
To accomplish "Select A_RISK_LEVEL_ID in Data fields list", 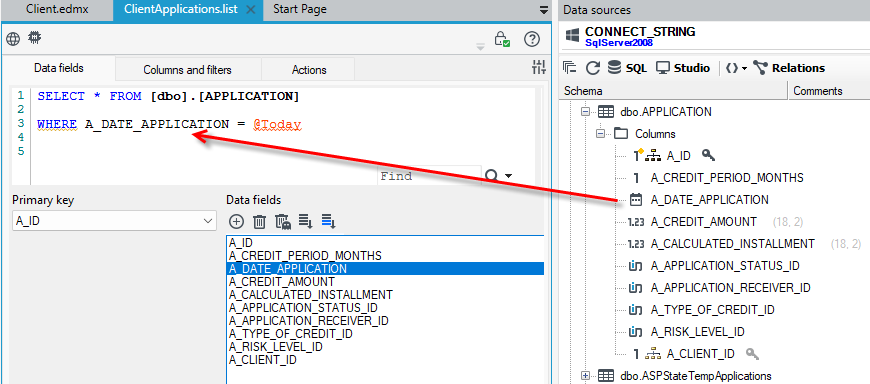I will point(385,347).
